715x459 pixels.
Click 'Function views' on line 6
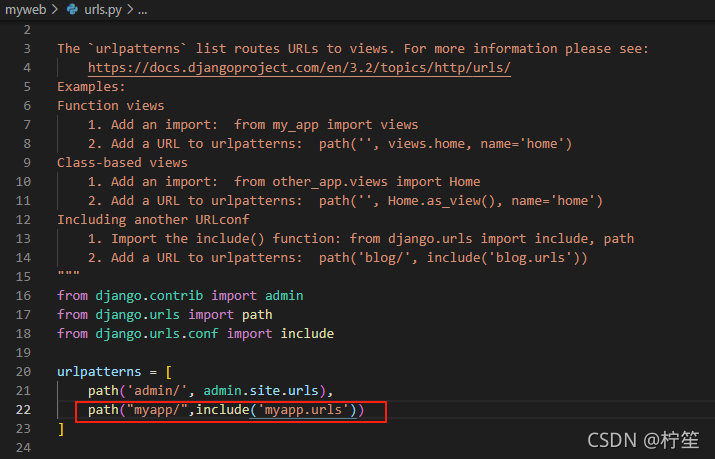pyautogui.click(x=111, y=106)
